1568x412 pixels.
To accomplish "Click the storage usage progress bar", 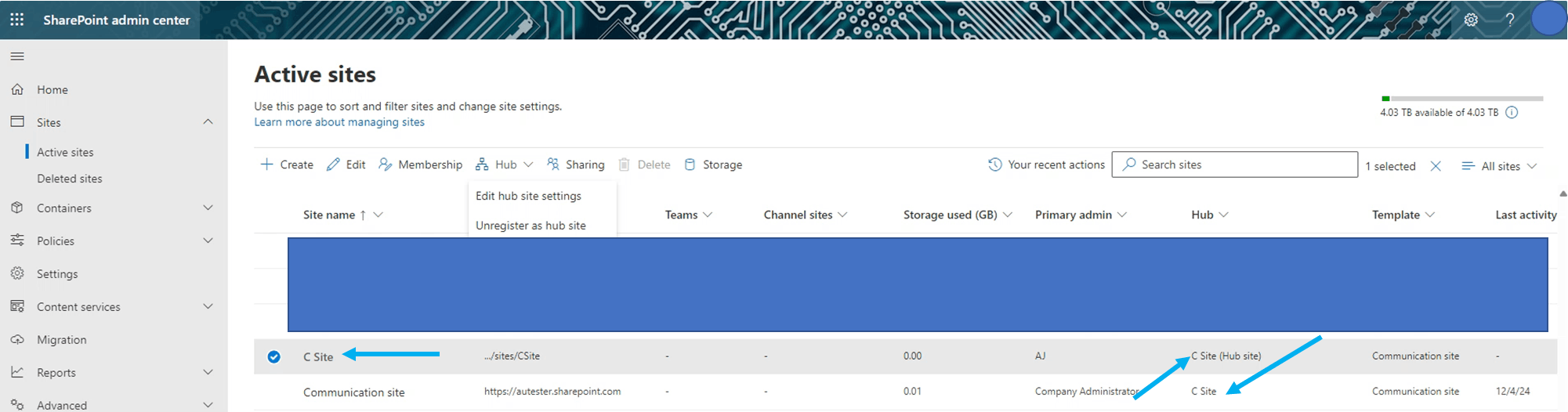I will tap(1462, 99).
